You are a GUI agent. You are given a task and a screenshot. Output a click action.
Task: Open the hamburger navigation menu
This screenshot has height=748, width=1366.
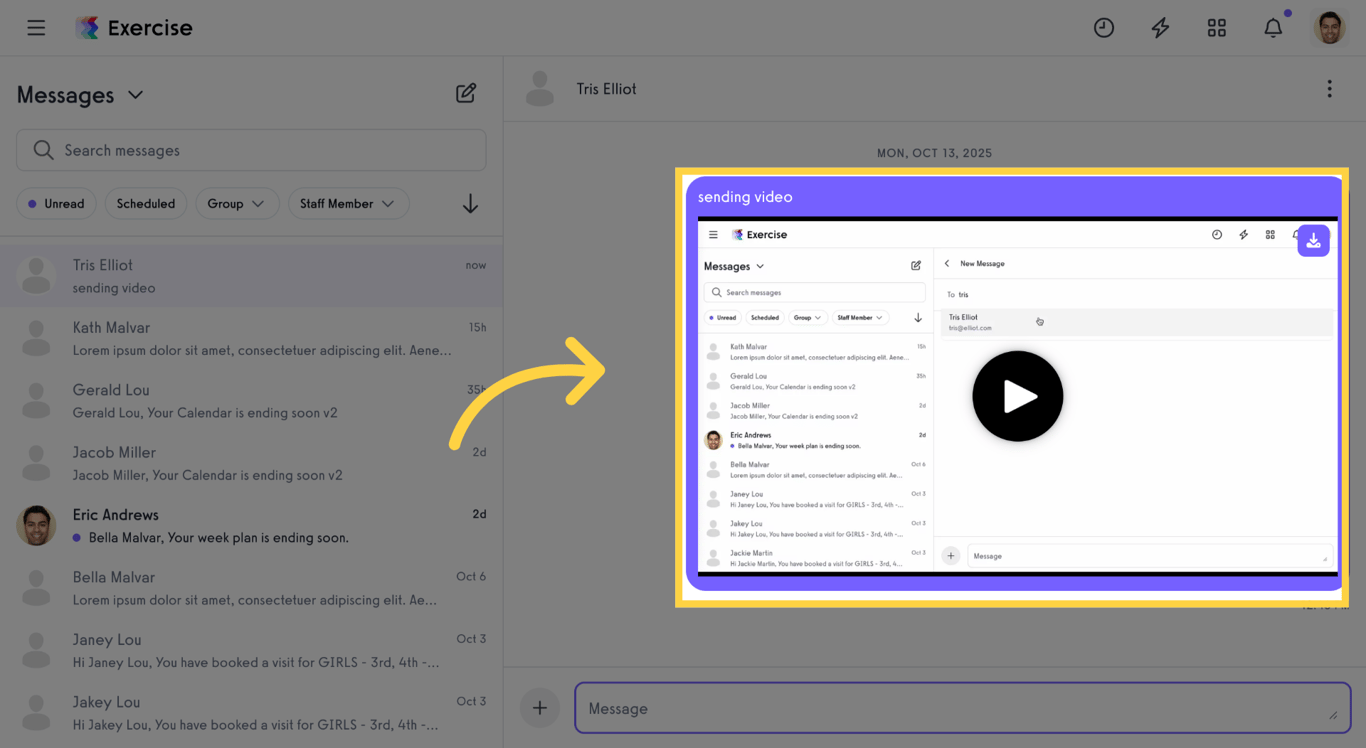tap(36, 28)
